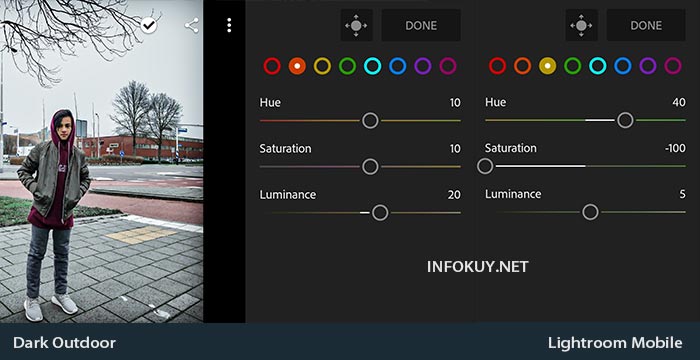Screen dimensions: 700x360
Task: Tap target adjustment icon in yellow panel
Action: point(581,25)
